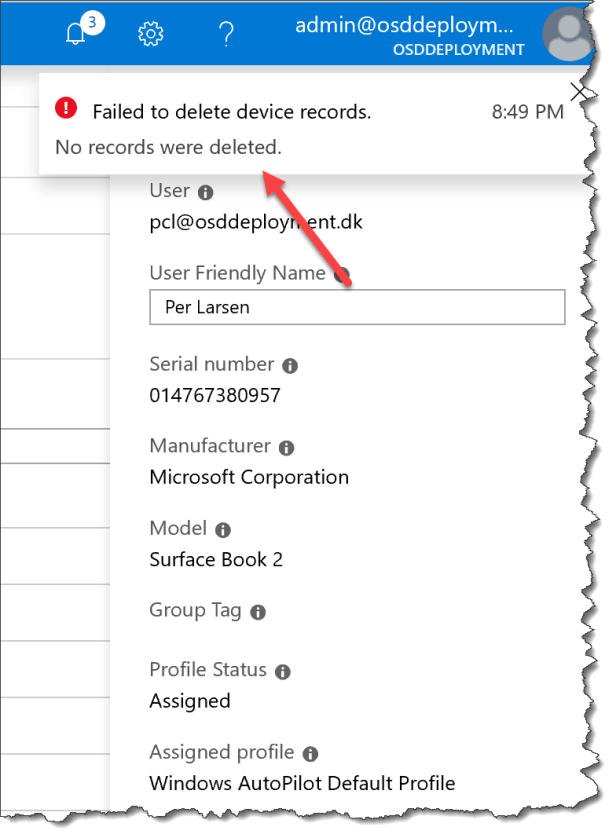Show info tooltip for Assigned profile
The height and width of the screenshot is (838, 616).
click(310, 754)
